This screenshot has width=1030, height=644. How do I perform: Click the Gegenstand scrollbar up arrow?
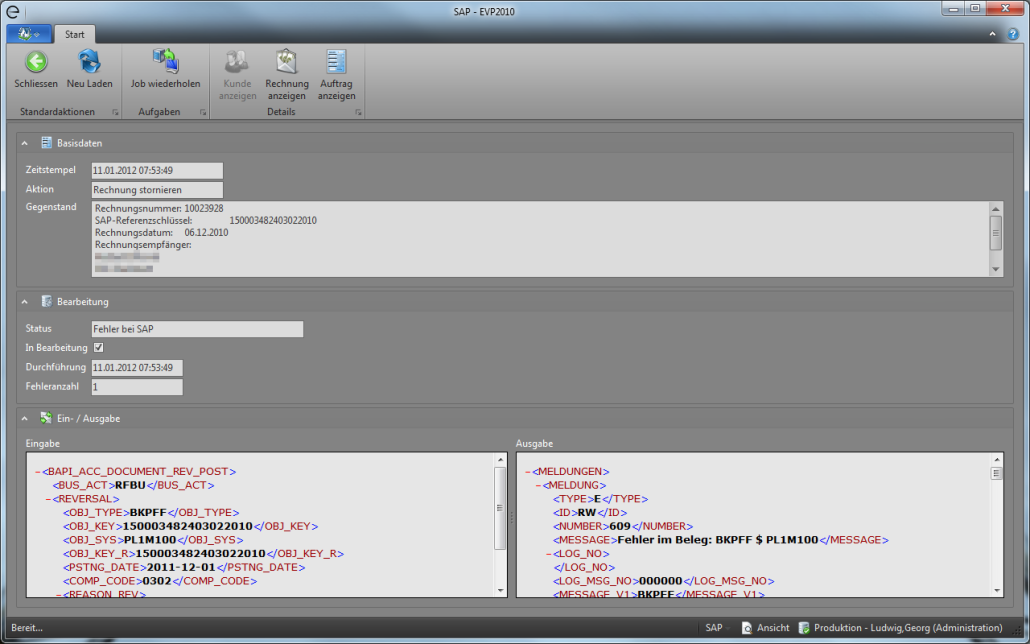[996, 210]
